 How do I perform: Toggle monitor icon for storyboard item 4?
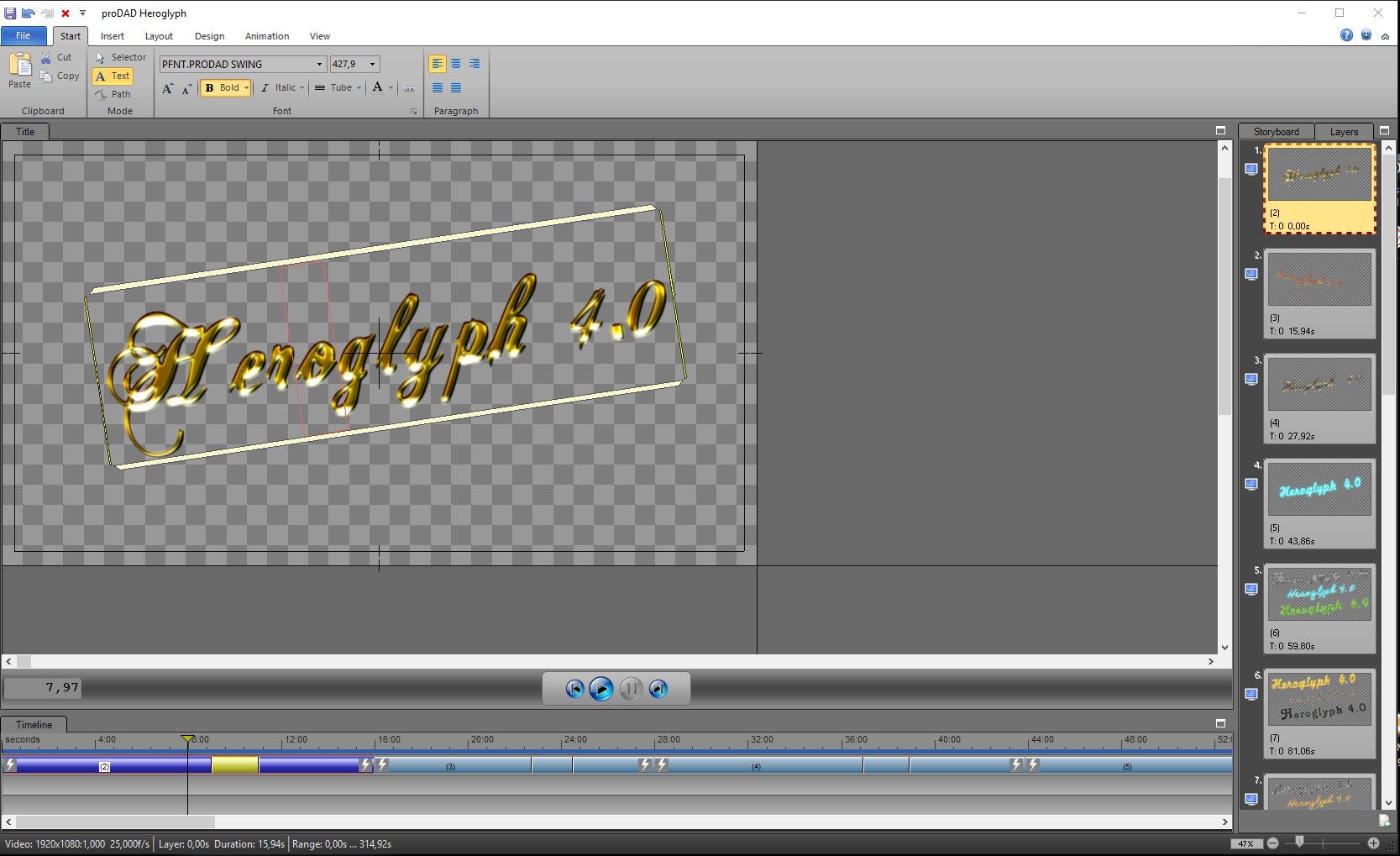1251,485
